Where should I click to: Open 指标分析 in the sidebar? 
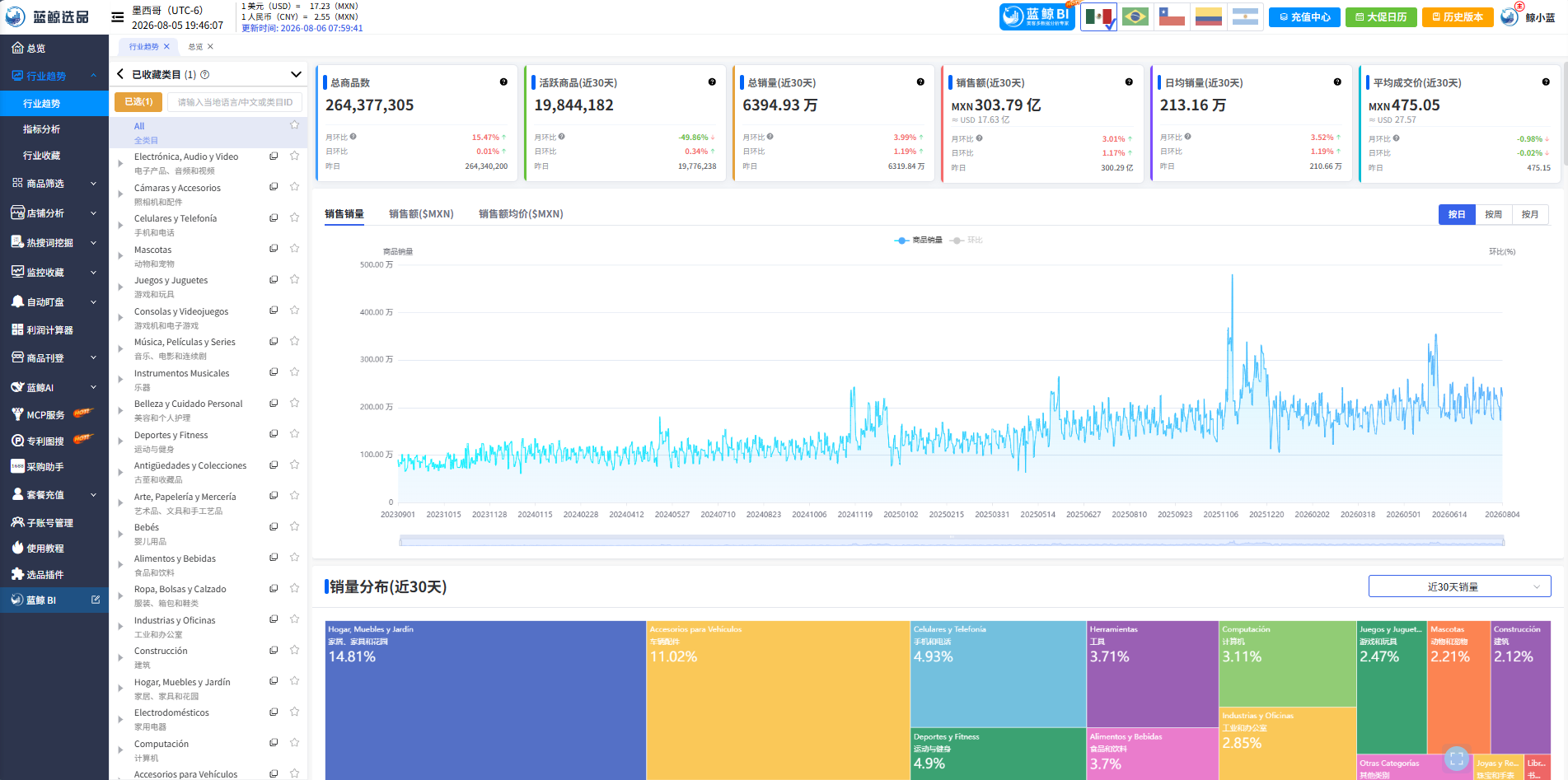41,129
